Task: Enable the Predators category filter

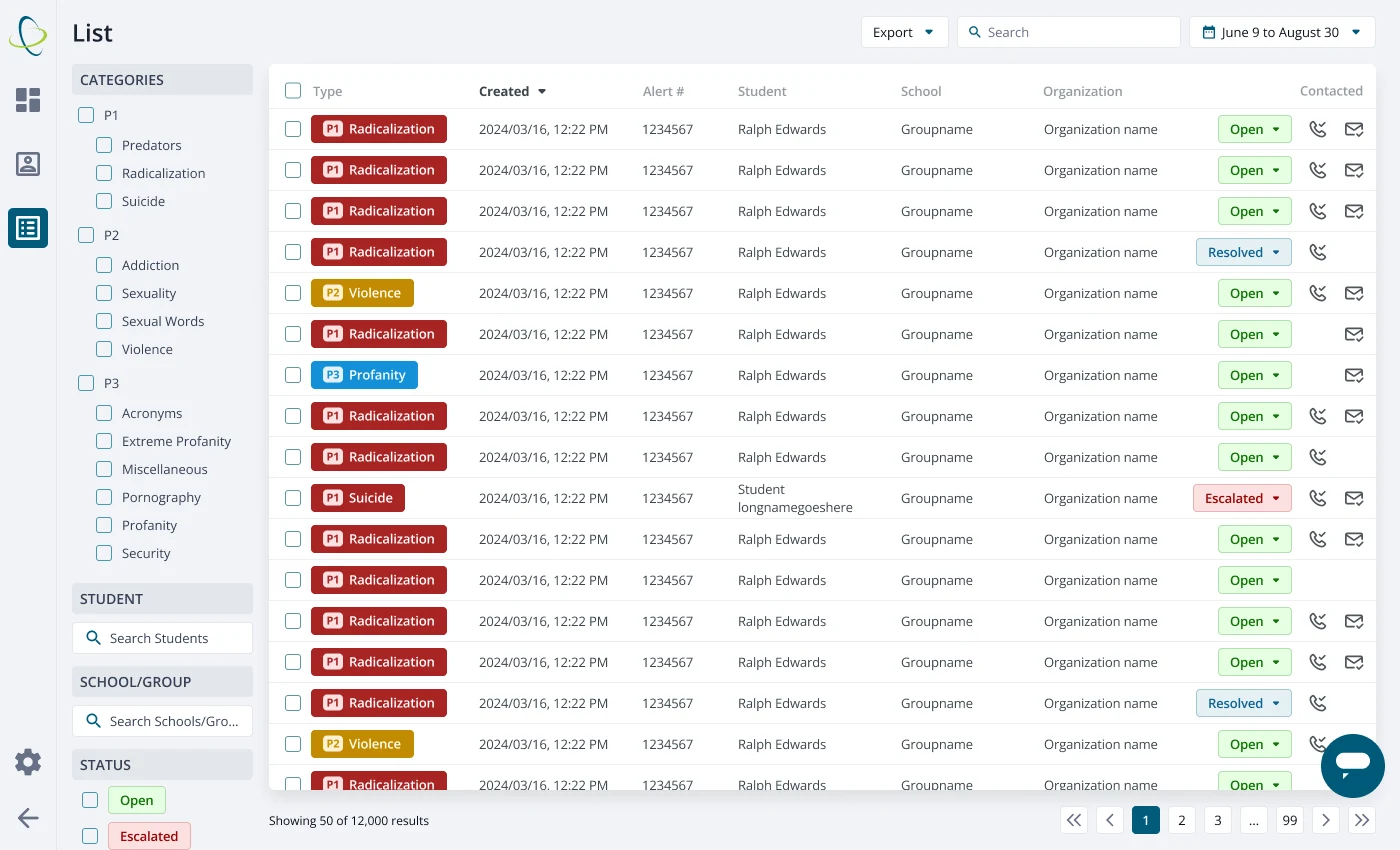Action: [x=104, y=145]
